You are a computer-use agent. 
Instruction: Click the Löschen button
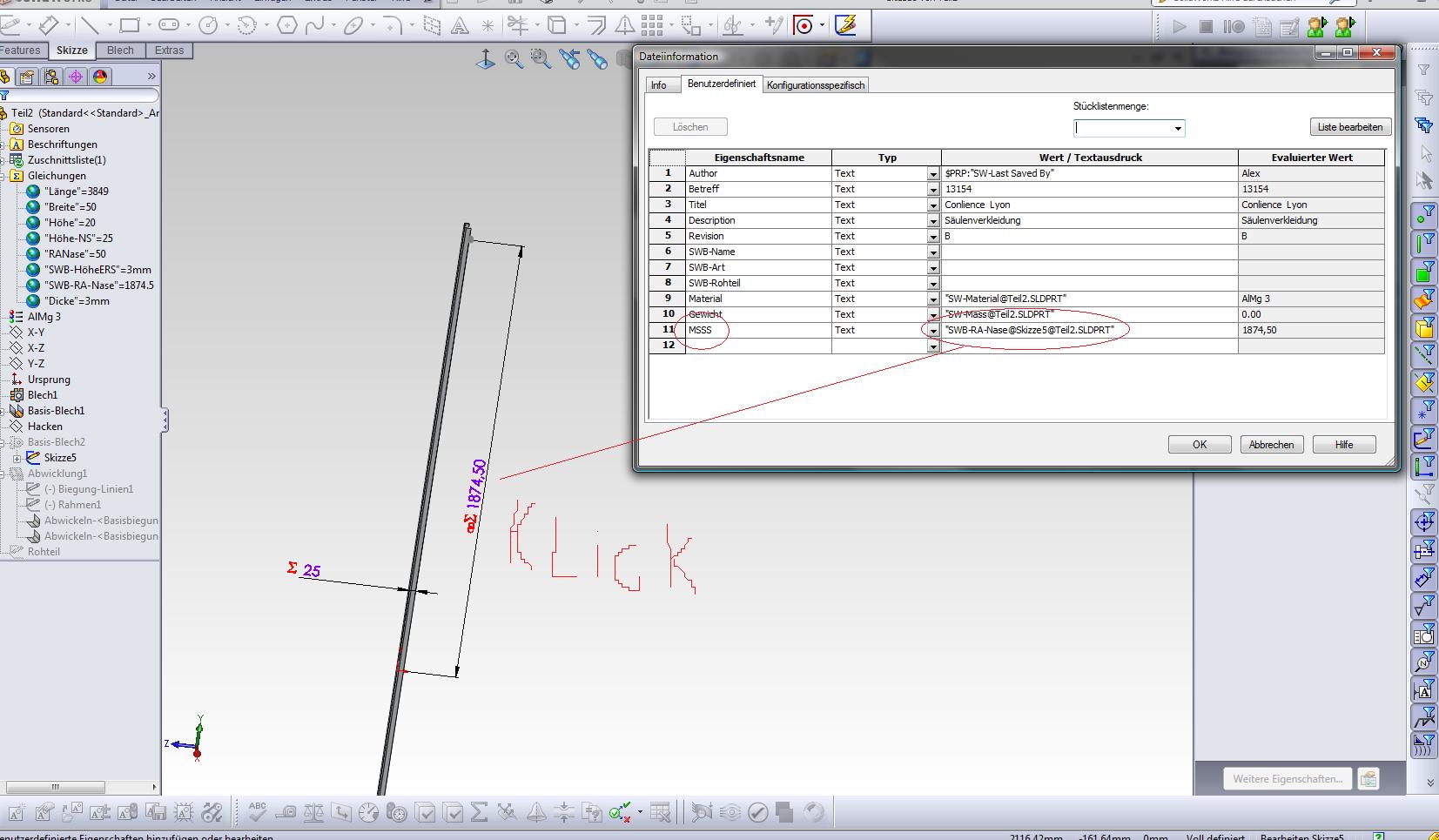[690, 127]
